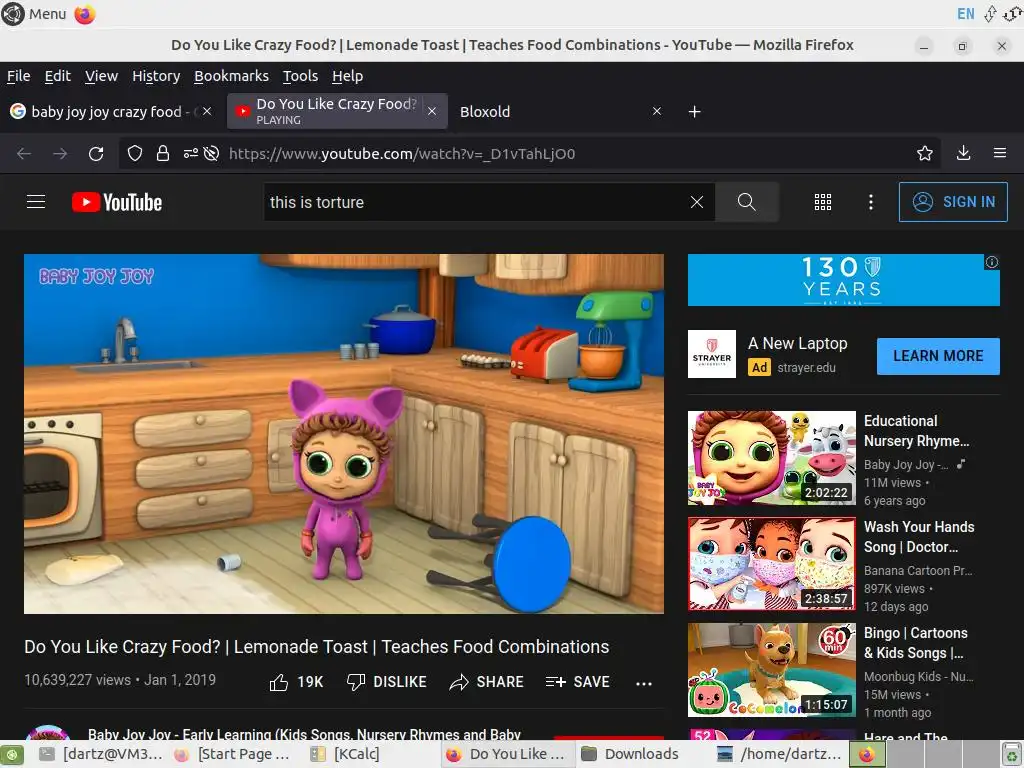Open the Bookmarks menu
The width and height of the screenshot is (1024, 768).
231,76
